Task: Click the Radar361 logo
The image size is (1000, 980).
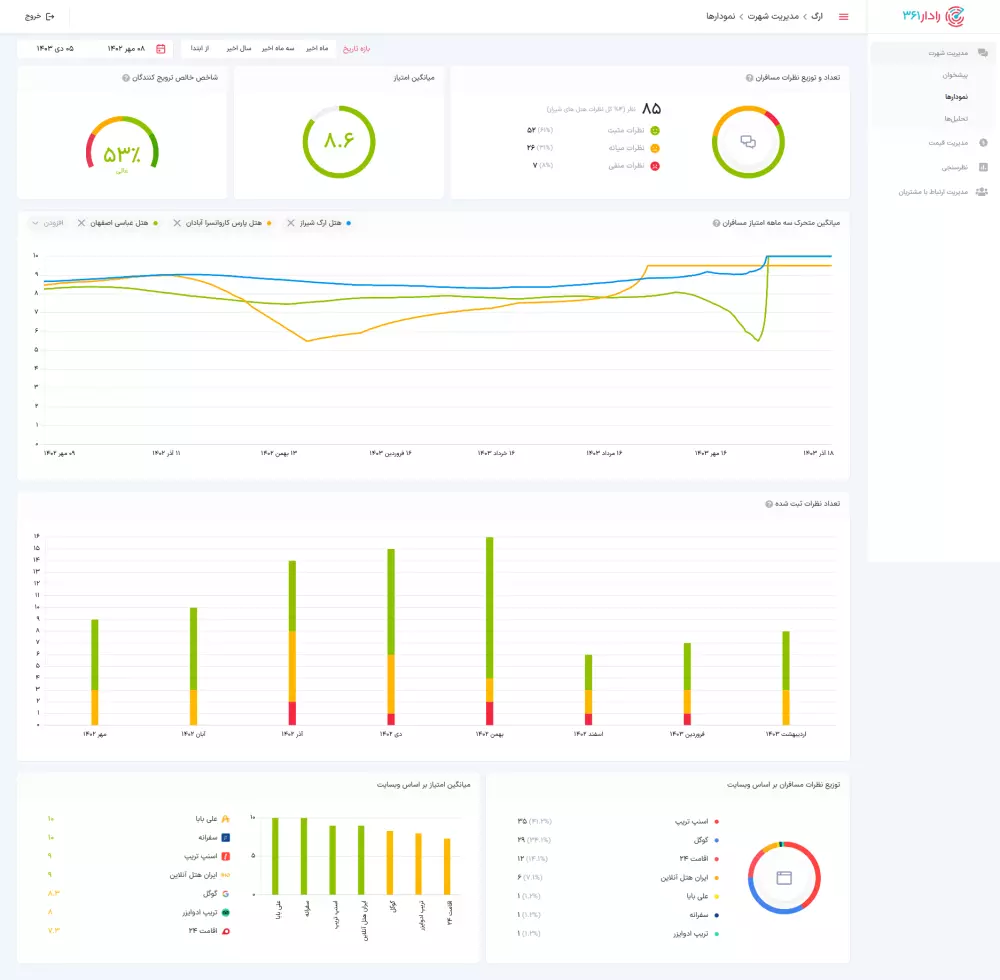Action: click(x=933, y=16)
